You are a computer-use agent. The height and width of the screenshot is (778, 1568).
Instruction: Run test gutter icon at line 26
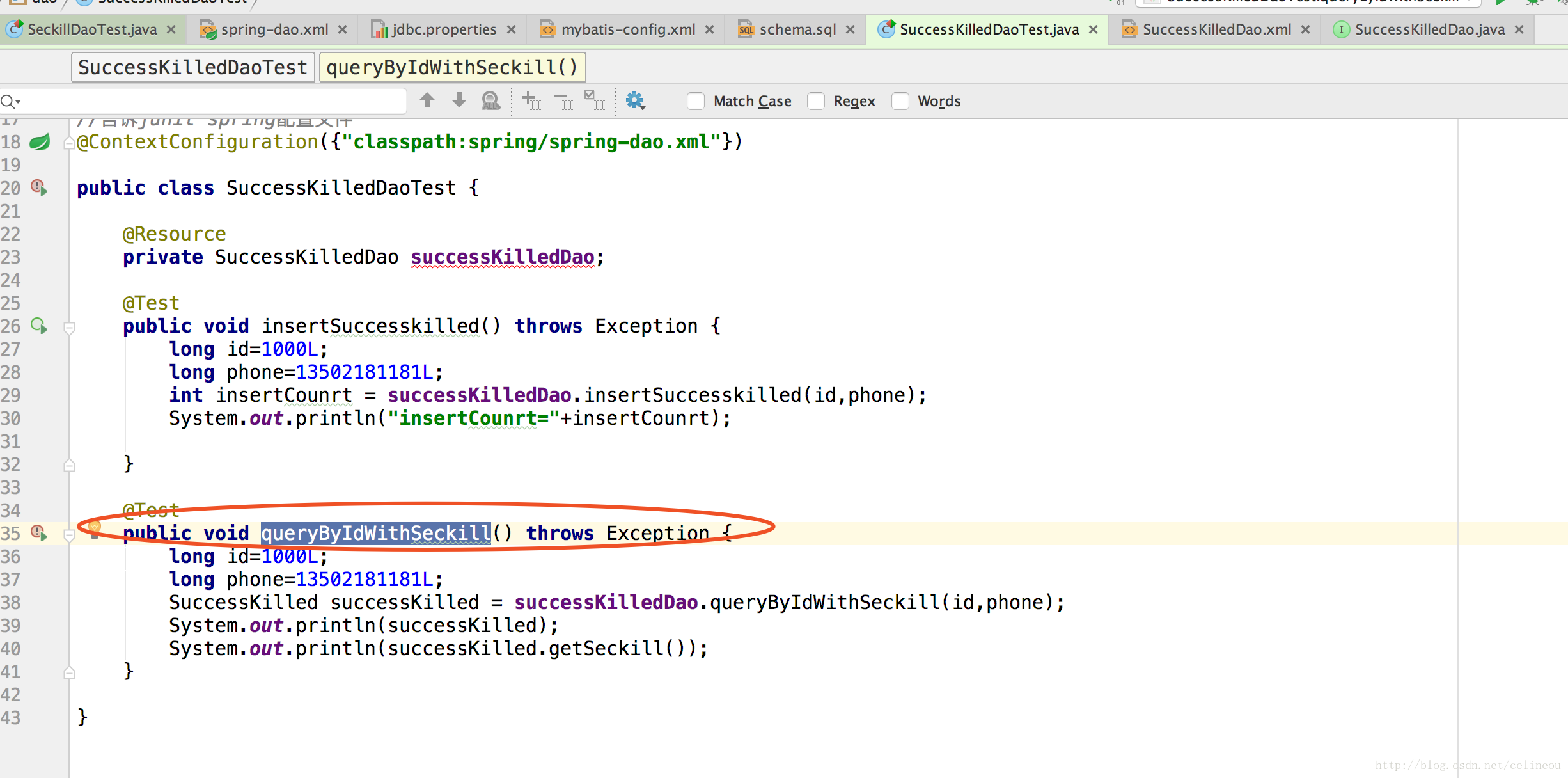[x=40, y=326]
